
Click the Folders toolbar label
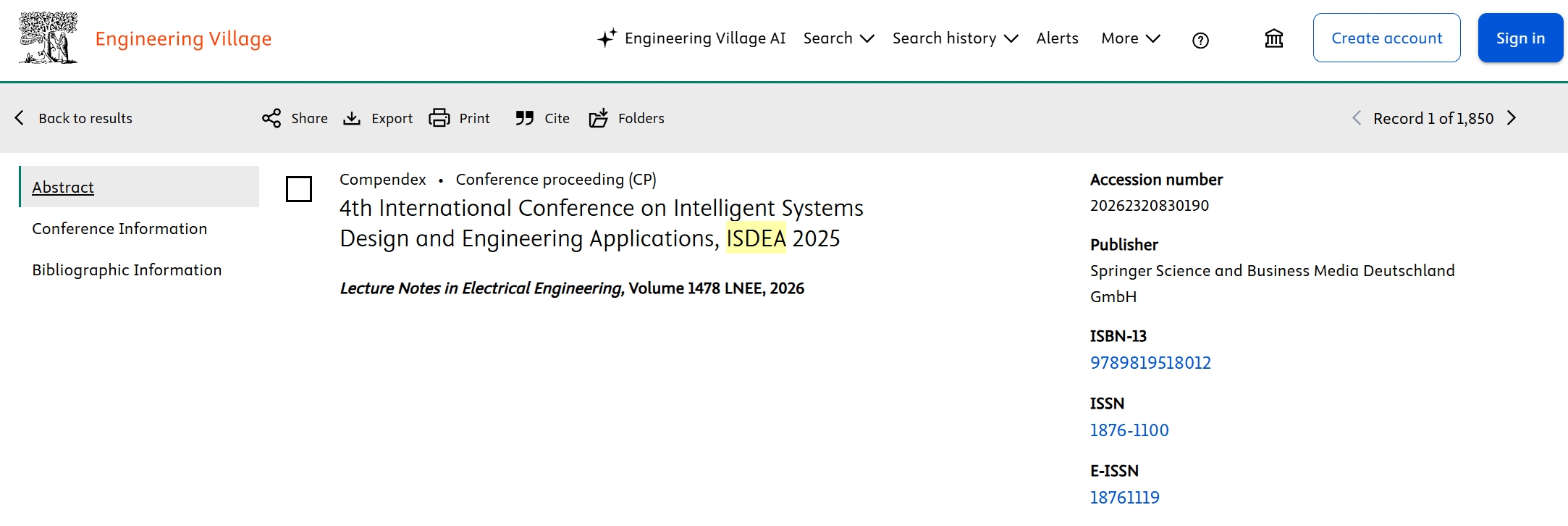(641, 118)
